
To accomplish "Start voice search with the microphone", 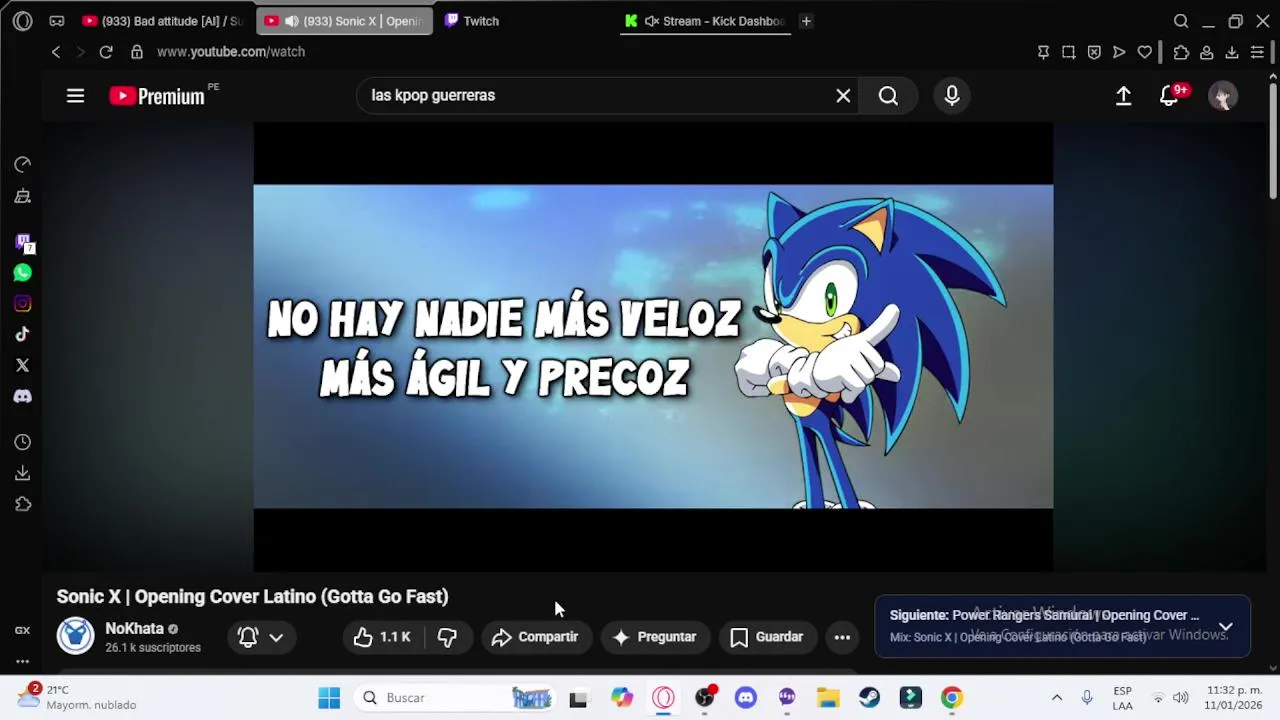I will (x=952, y=96).
